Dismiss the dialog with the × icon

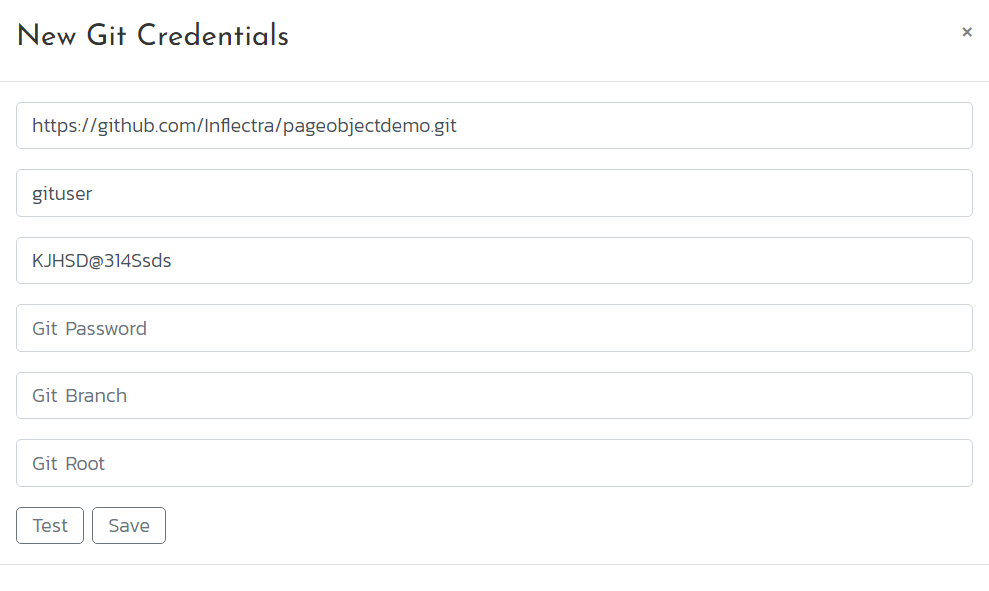tap(966, 32)
